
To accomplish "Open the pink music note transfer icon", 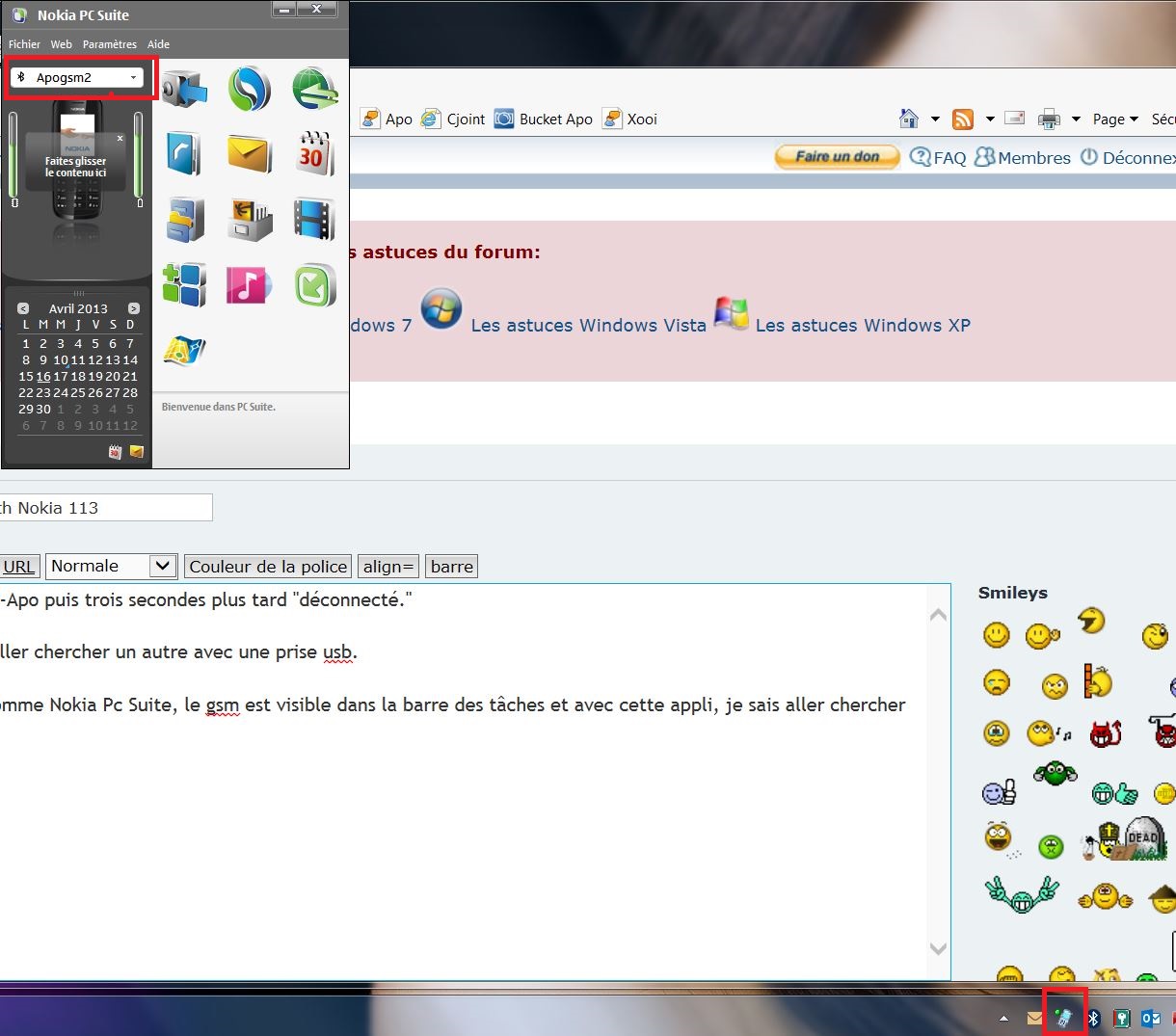I will (x=249, y=285).
